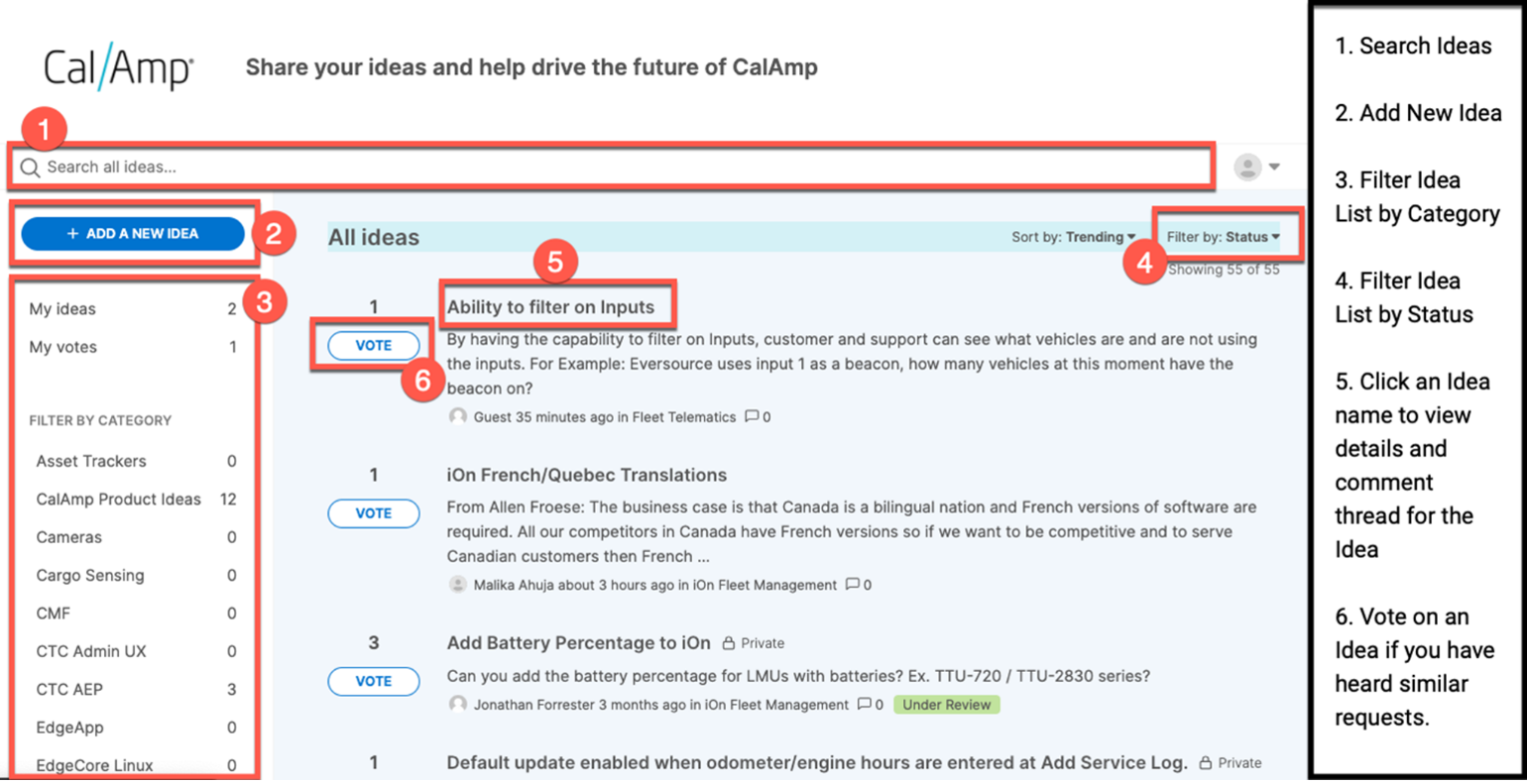The width and height of the screenshot is (1527, 784).
Task: Open the Ability to filter on Inputs idea
Action: click(x=550, y=307)
